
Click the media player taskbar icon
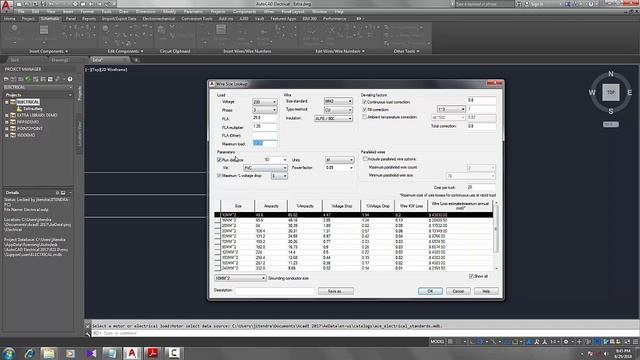click(x=70, y=353)
